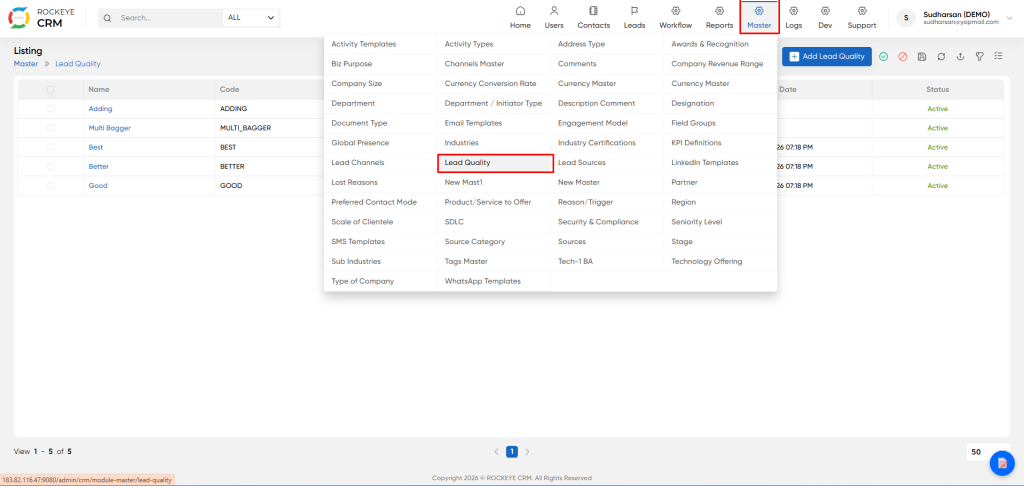Click the ROCKEYE CRM logo
Image resolution: width=1024 pixels, height=486 pixels.
coord(40,18)
